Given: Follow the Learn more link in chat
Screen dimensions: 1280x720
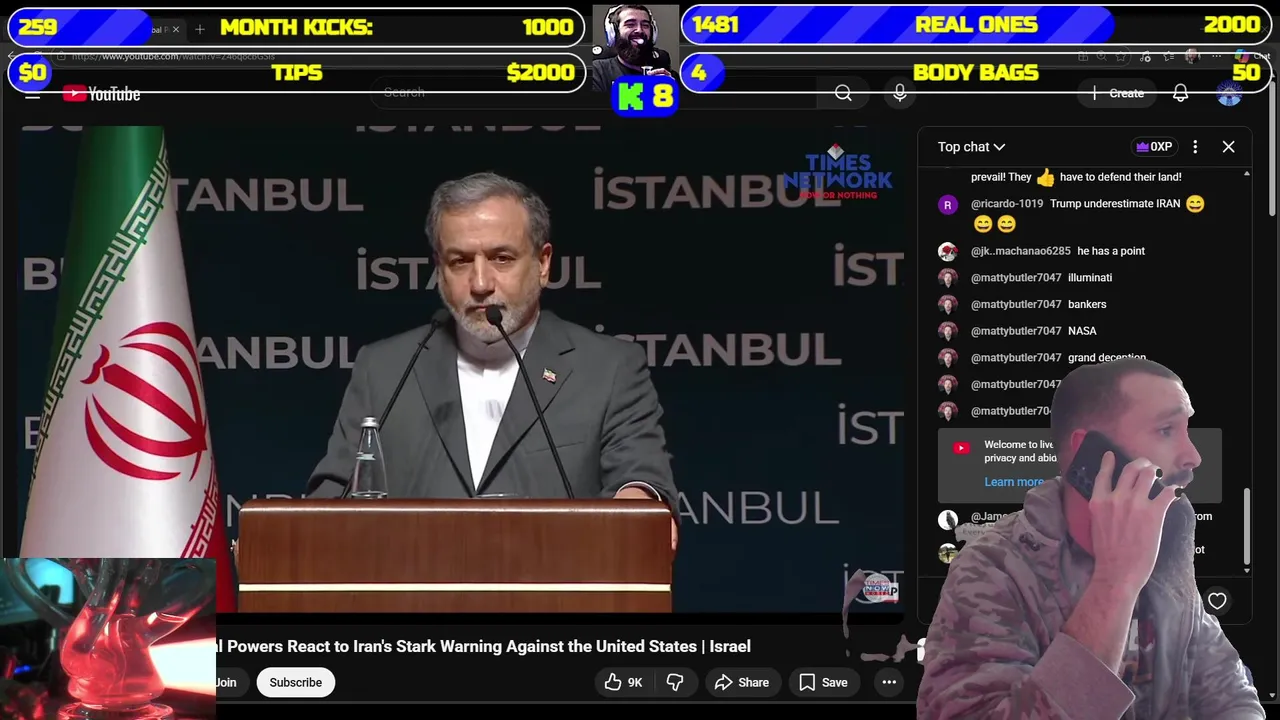Looking at the screenshot, I should coord(1013,482).
